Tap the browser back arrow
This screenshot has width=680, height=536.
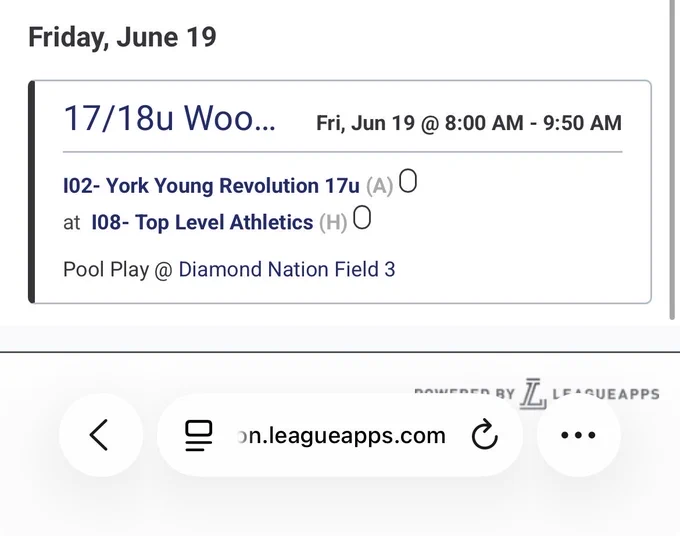(100, 435)
